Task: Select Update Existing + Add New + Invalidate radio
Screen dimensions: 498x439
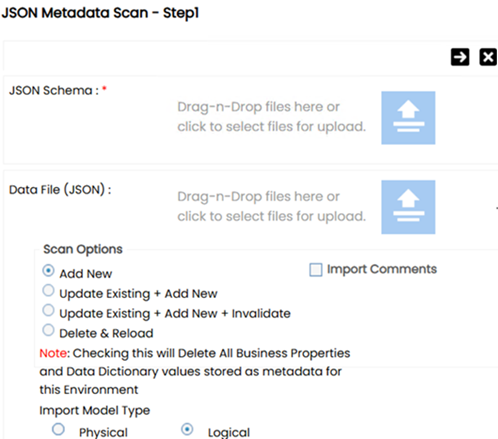Action: click(48, 310)
